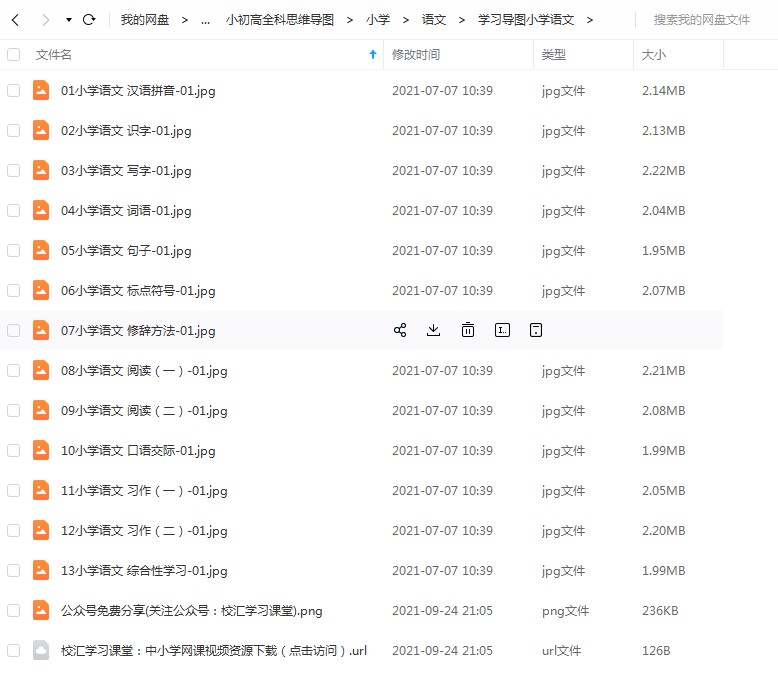Check box for 02小学语文 识字-01.jpg
Screen dimensions: 778x676
click(x=14, y=131)
